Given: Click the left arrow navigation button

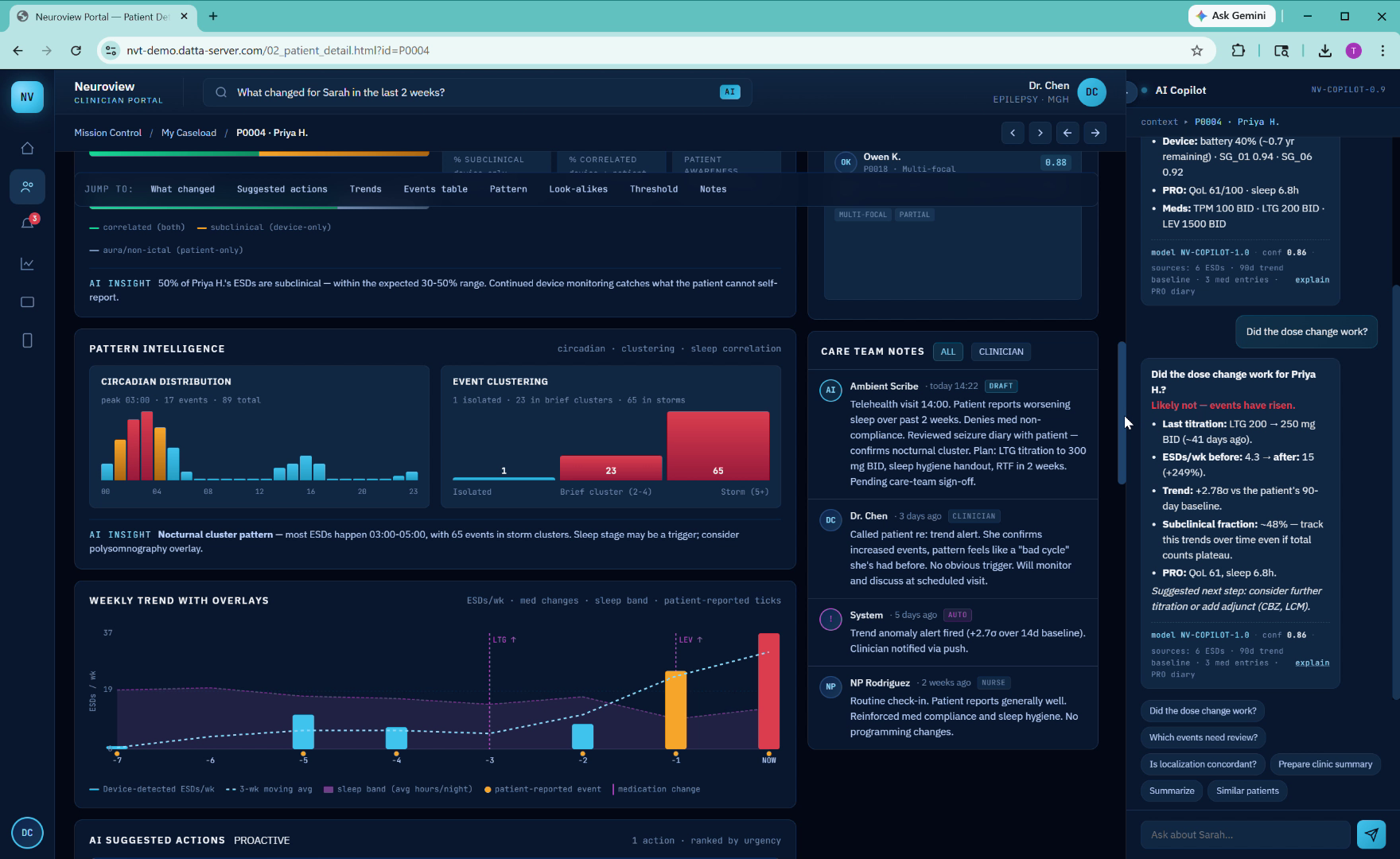Looking at the screenshot, I should [1067, 133].
